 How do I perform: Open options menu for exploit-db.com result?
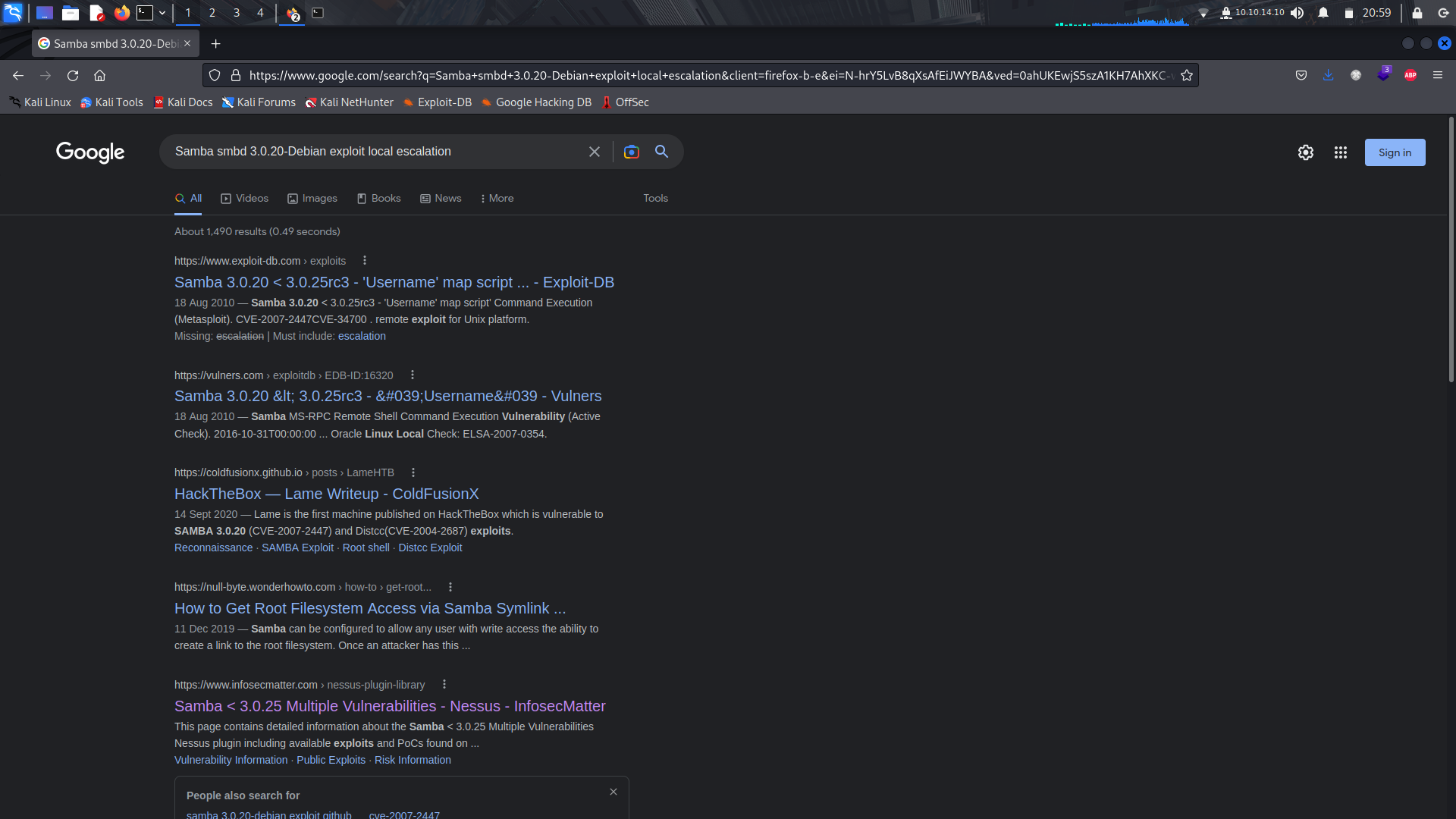[x=365, y=260]
